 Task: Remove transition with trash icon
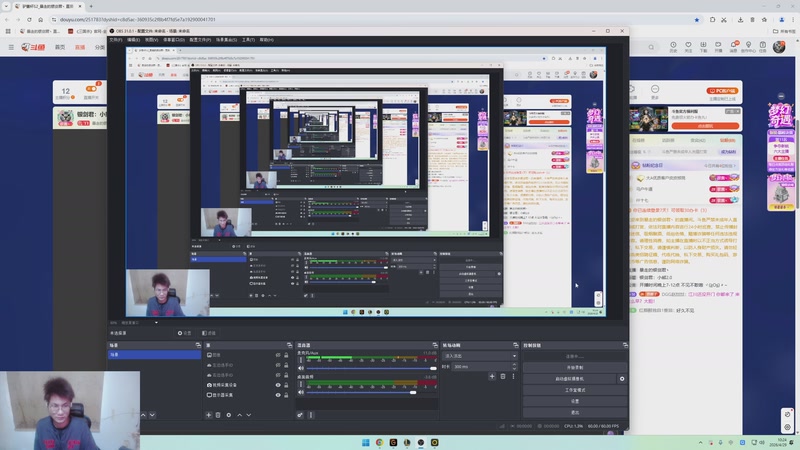pyautogui.click(x=503, y=377)
